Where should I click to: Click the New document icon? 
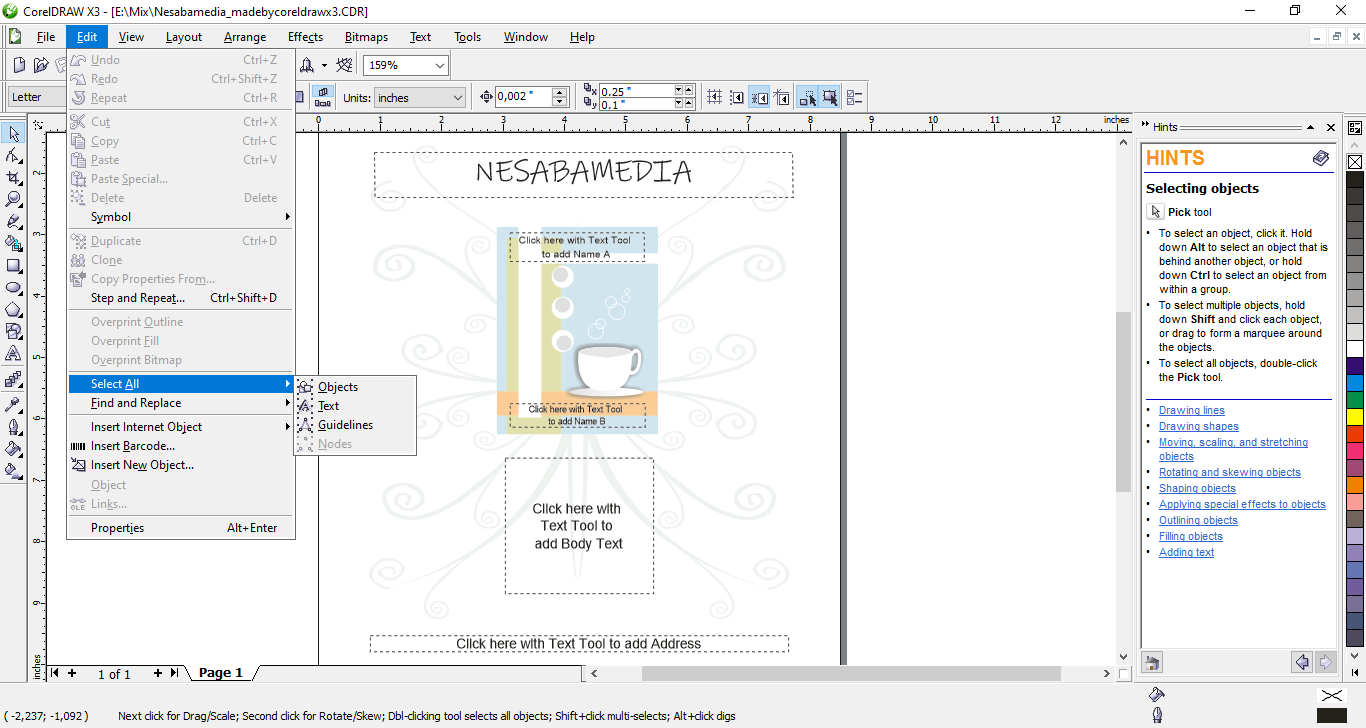(x=19, y=65)
